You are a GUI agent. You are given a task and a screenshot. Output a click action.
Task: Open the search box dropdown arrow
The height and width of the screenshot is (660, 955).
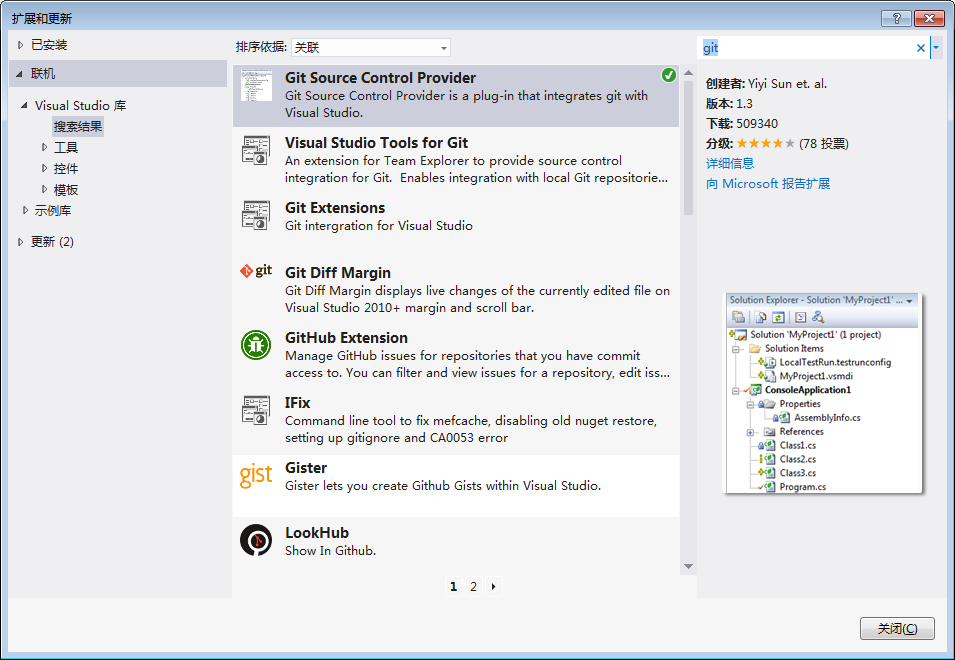tap(936, 47)
